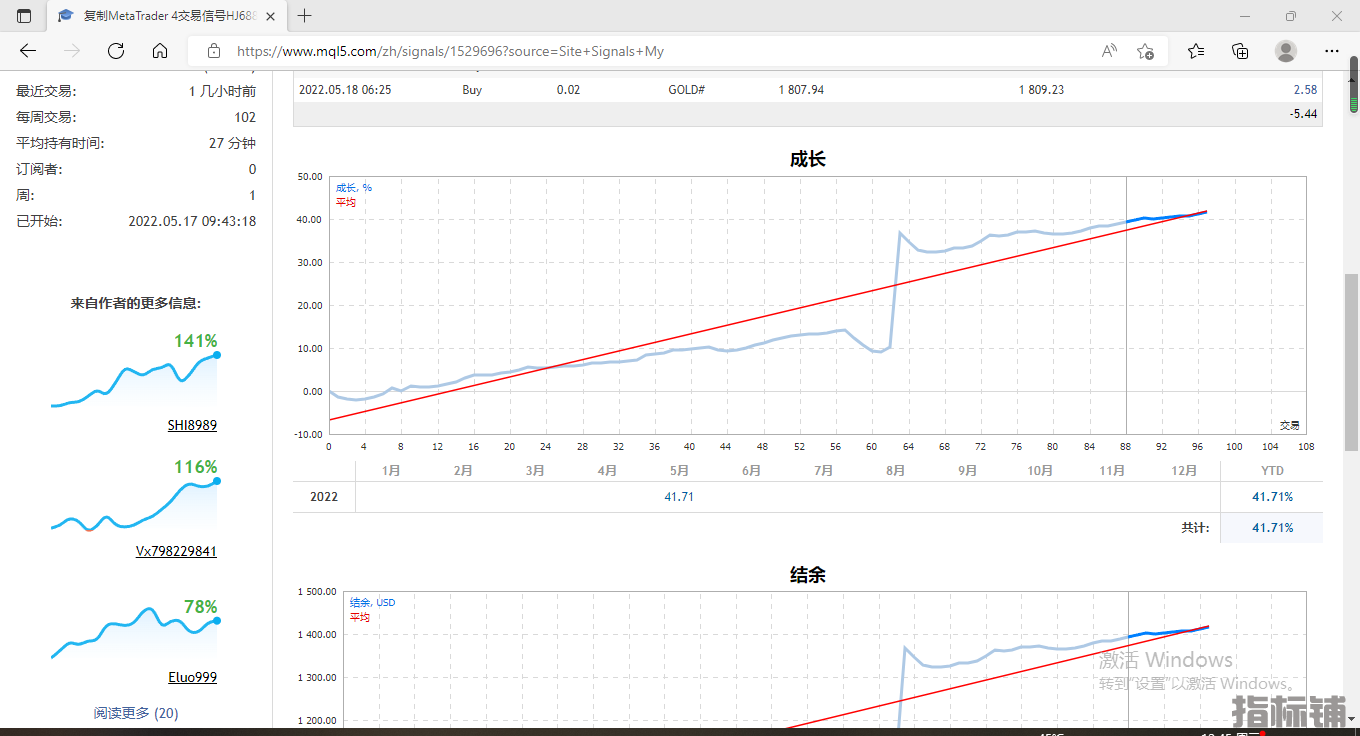The image size is (1360, 736).
Task: Click the mql5.com address bar URL
Action: tap(450, 51)
